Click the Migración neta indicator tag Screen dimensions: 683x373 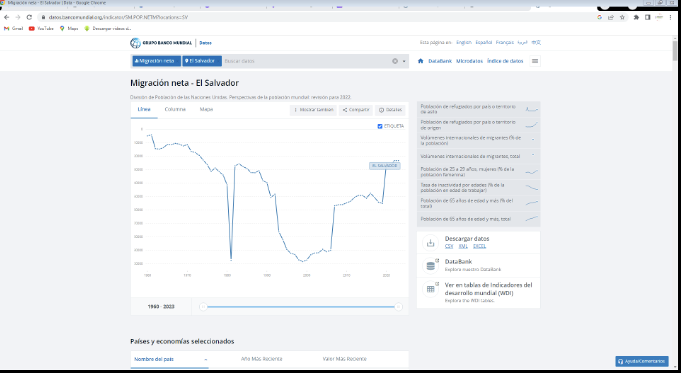point(156,61)
